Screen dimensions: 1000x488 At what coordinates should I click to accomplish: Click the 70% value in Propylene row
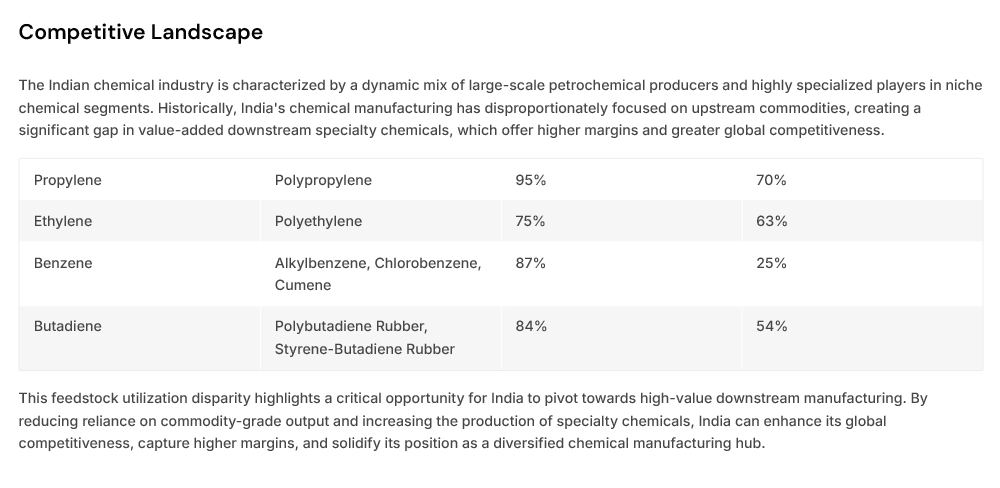tap(771, 180)
